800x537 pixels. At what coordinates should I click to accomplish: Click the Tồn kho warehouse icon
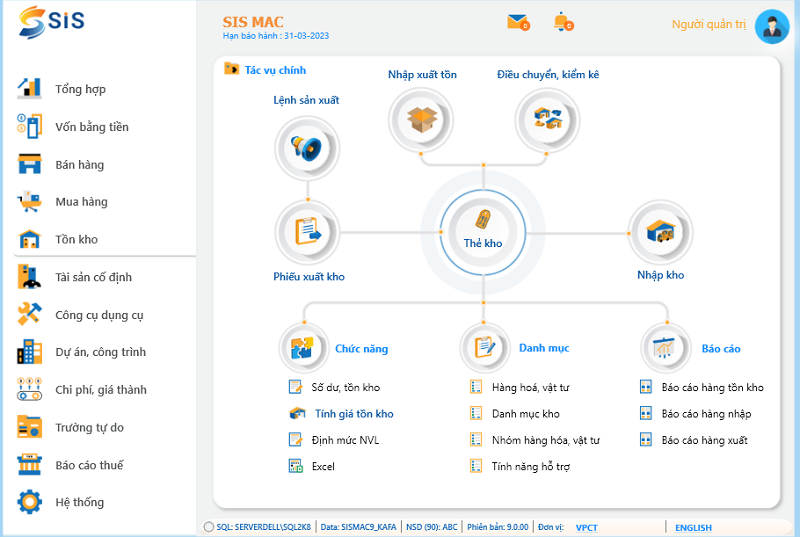pyautogui.click(x=29, y=239)
